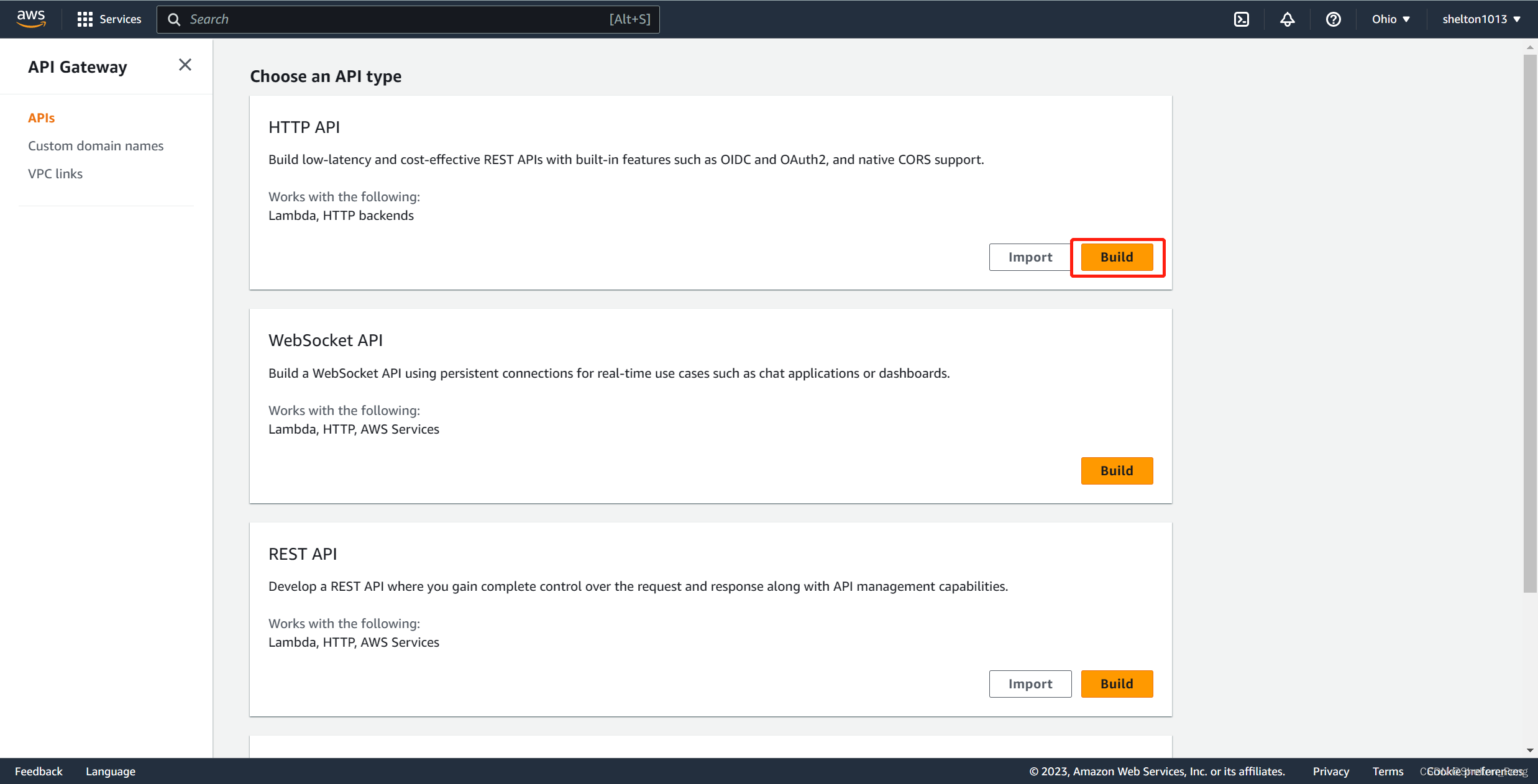
Task: Open help using the question mark icon
Action: pos(1333,19)
